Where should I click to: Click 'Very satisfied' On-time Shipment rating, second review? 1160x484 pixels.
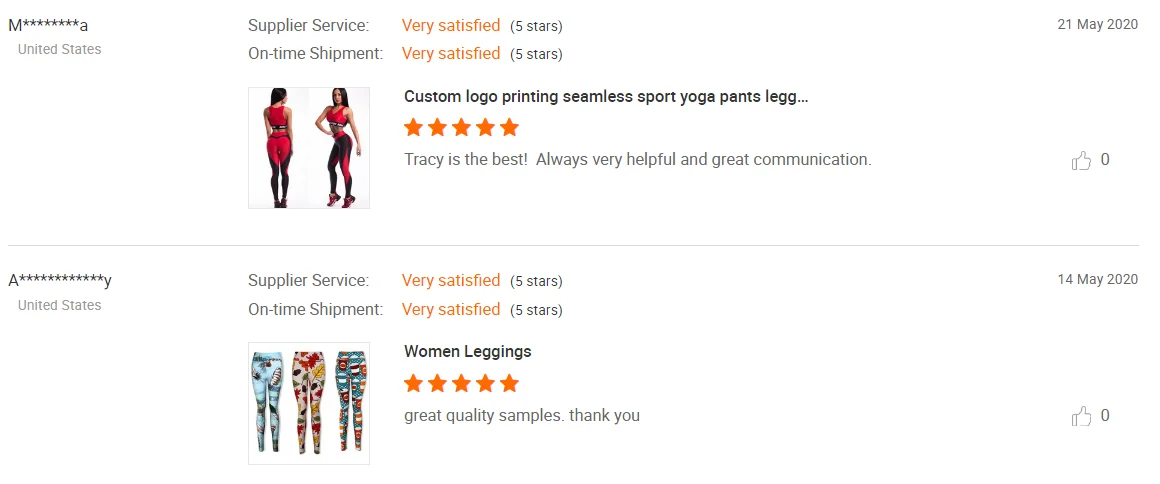(451, 309)
